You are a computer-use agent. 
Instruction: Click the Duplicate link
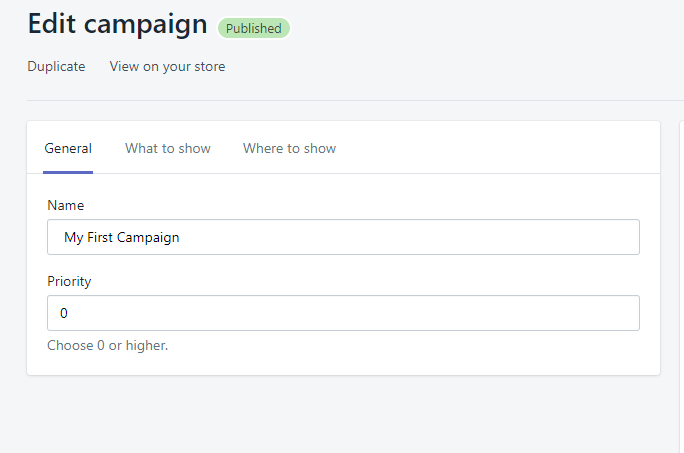[56, 67]
